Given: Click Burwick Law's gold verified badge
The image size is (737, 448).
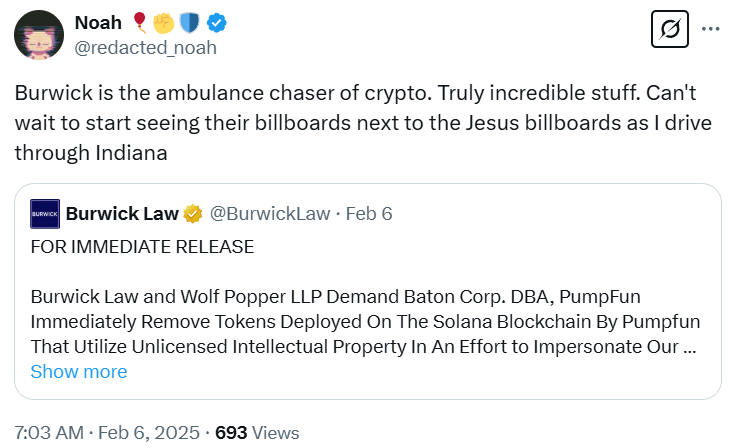Looking at the screenshot, I should coord(193,213).
